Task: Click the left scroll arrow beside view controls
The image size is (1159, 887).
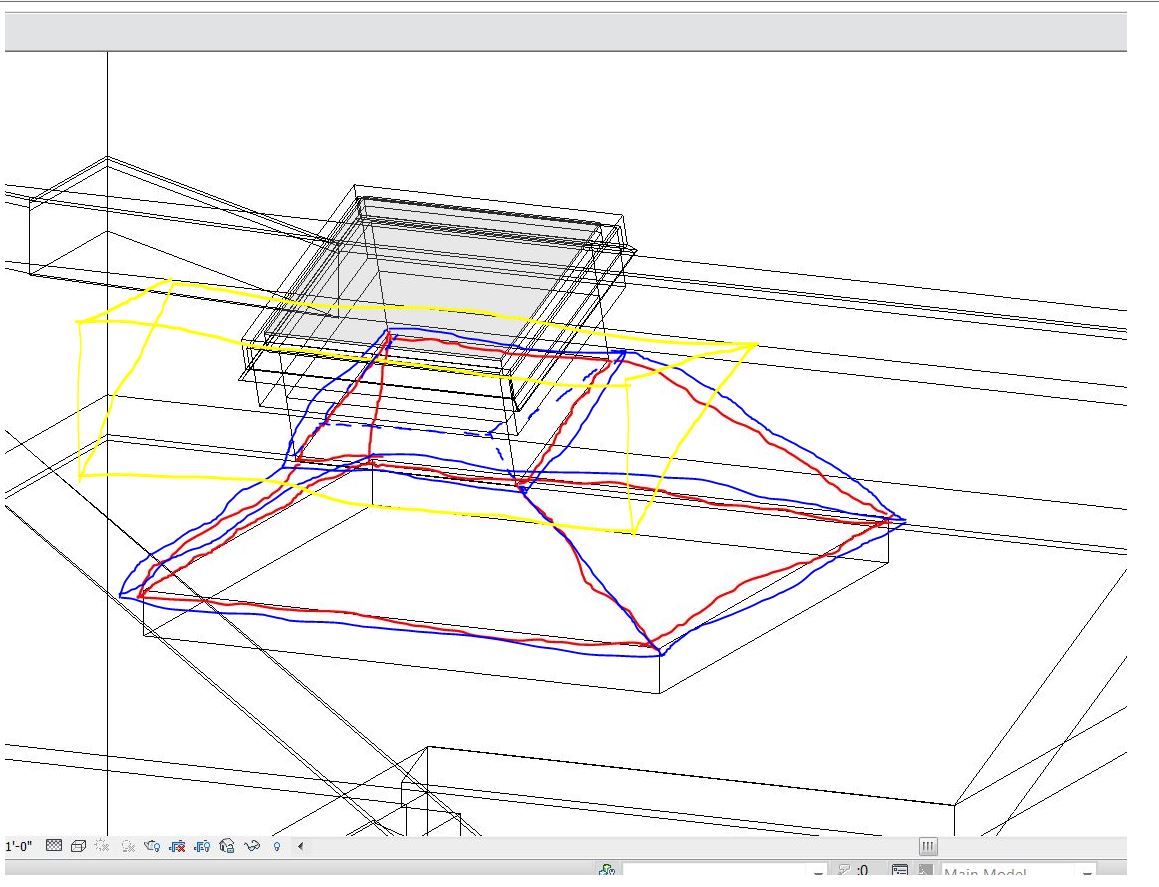Action: (301, 846)
